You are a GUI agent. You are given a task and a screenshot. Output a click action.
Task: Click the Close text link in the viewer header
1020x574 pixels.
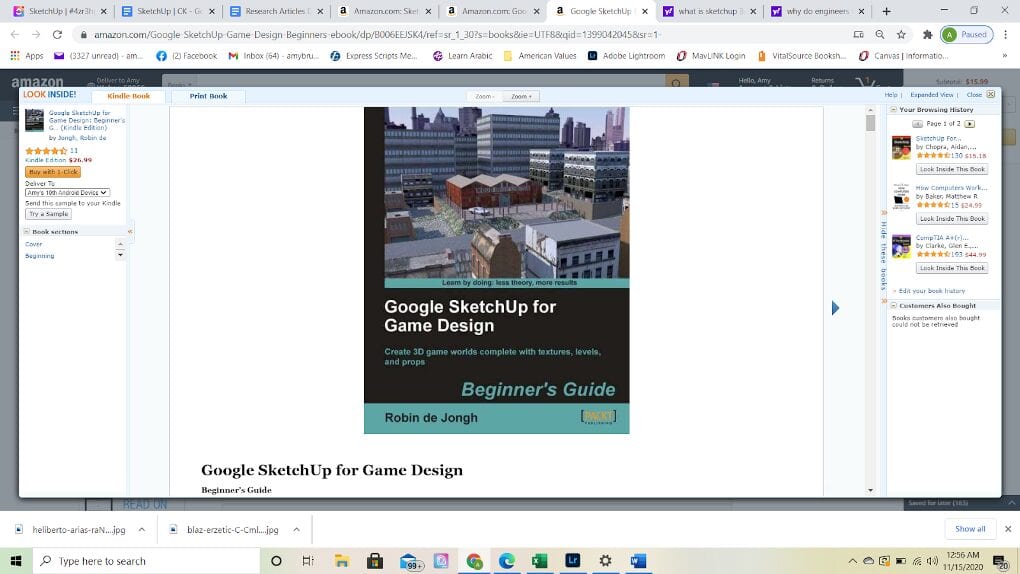tap(974, 95)
